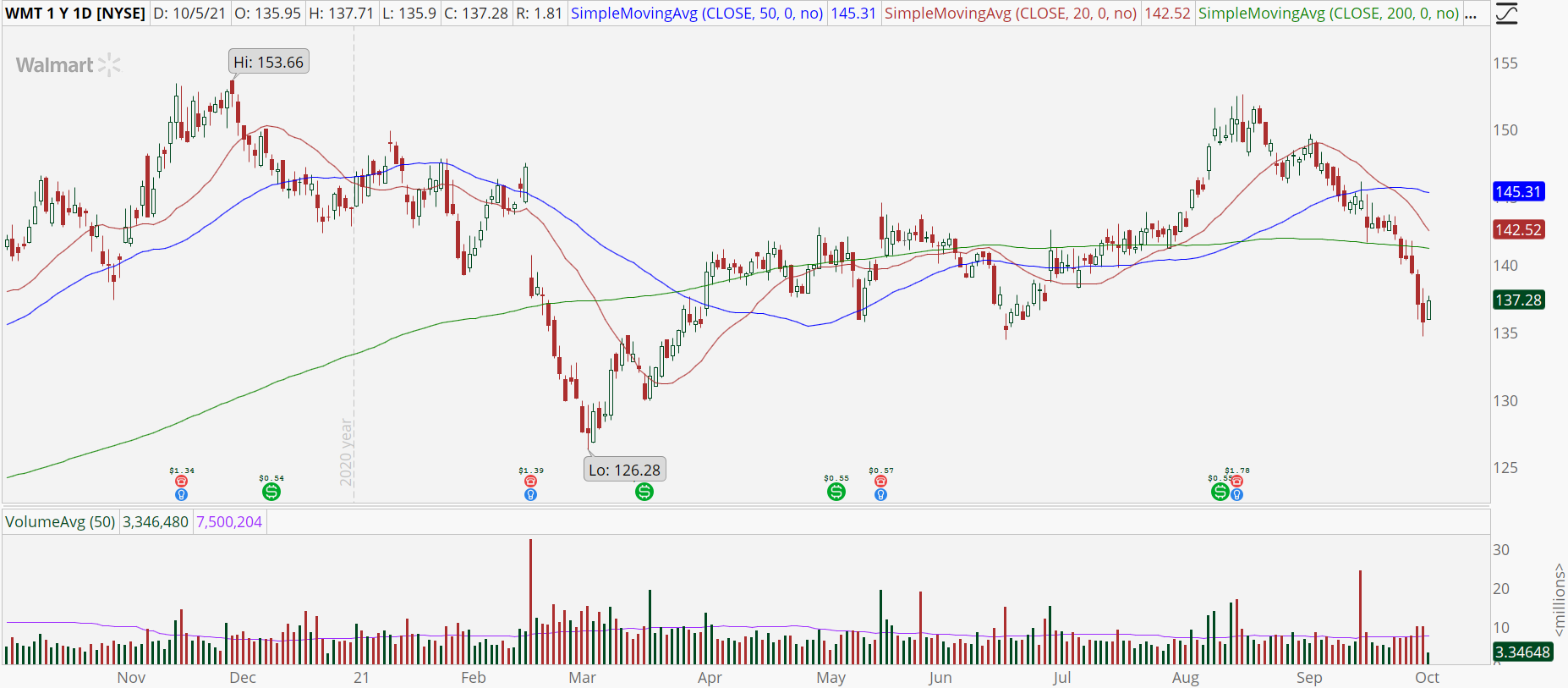This screenshot has height=688, width=1568.
Task: Click the Lo: 126.28 price bubble
Action: [x=624, y=470]
